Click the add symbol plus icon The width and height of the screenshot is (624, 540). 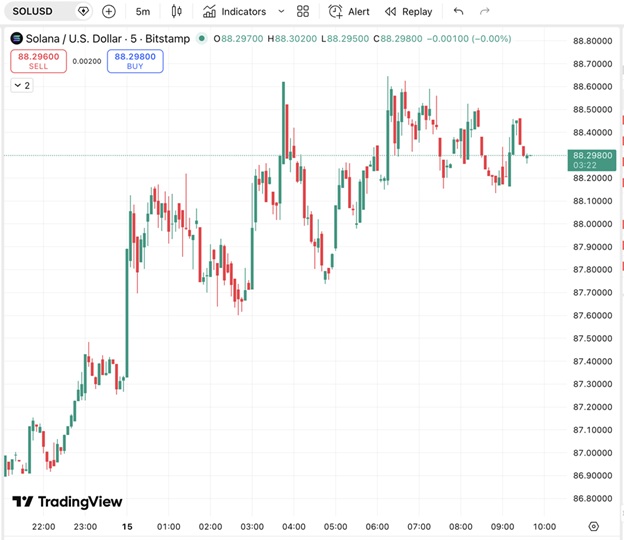(x=109, y=12)
